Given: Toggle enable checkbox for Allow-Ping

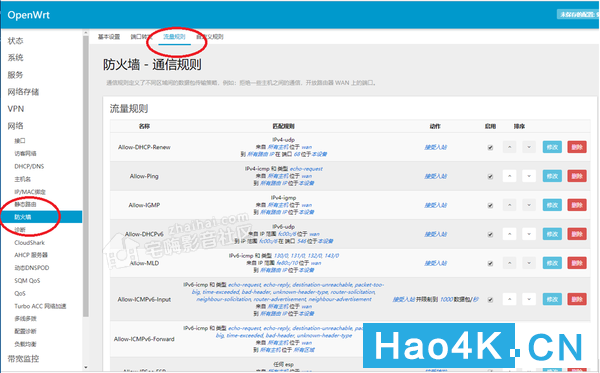Looking at the screenshot, I should click(x=490, y=176).
